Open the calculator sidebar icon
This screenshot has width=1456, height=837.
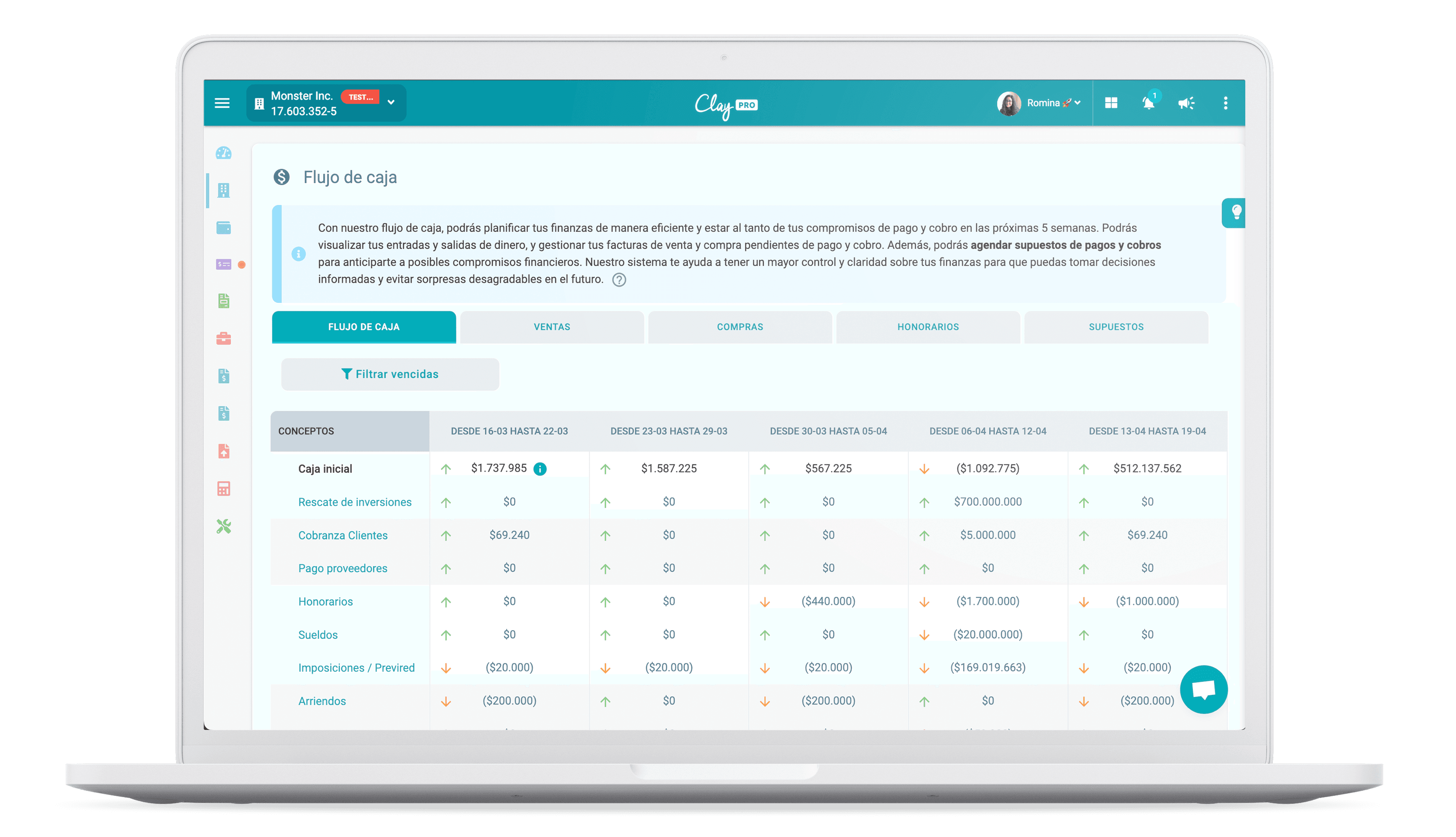pyautogui.click(x=224, y=489)
